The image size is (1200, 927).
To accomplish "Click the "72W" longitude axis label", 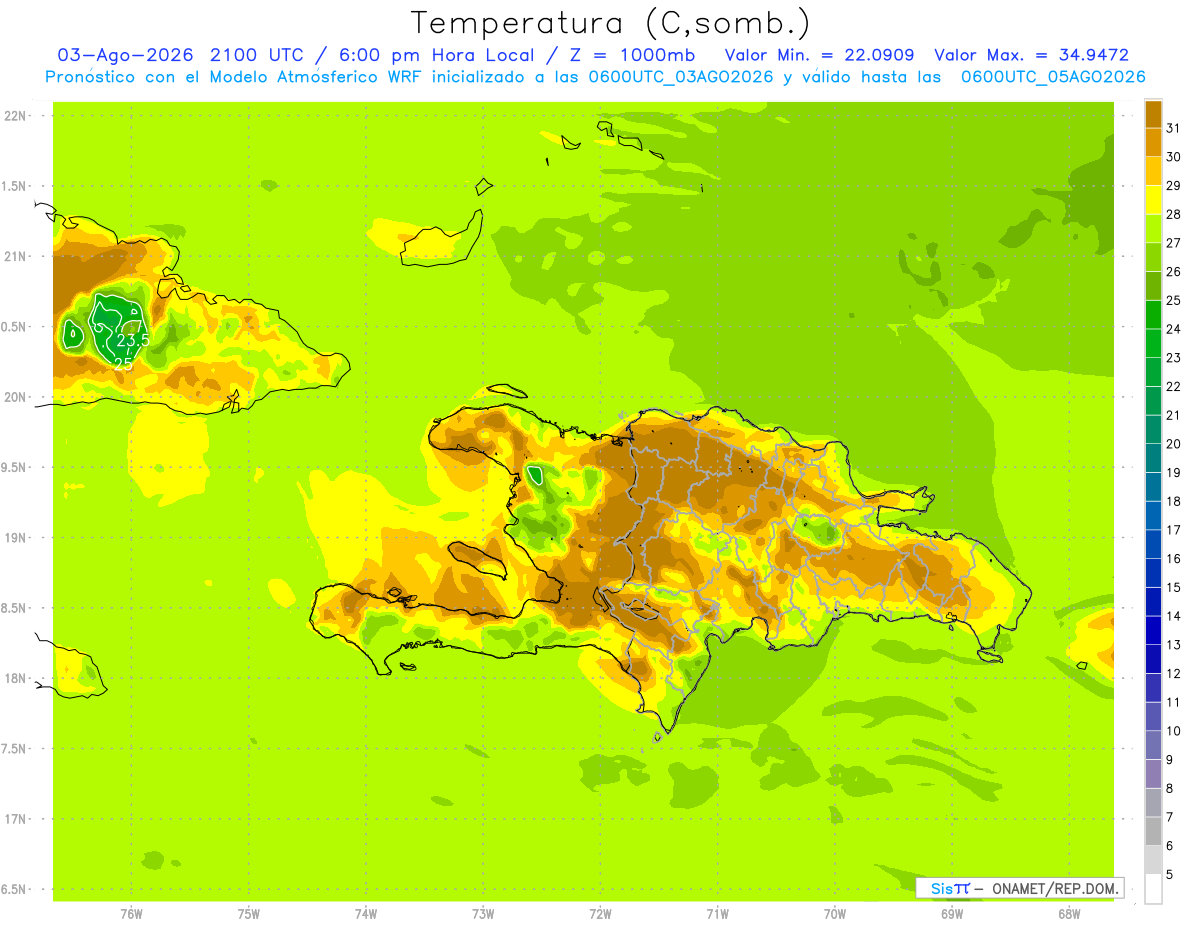I will point(601,914).
